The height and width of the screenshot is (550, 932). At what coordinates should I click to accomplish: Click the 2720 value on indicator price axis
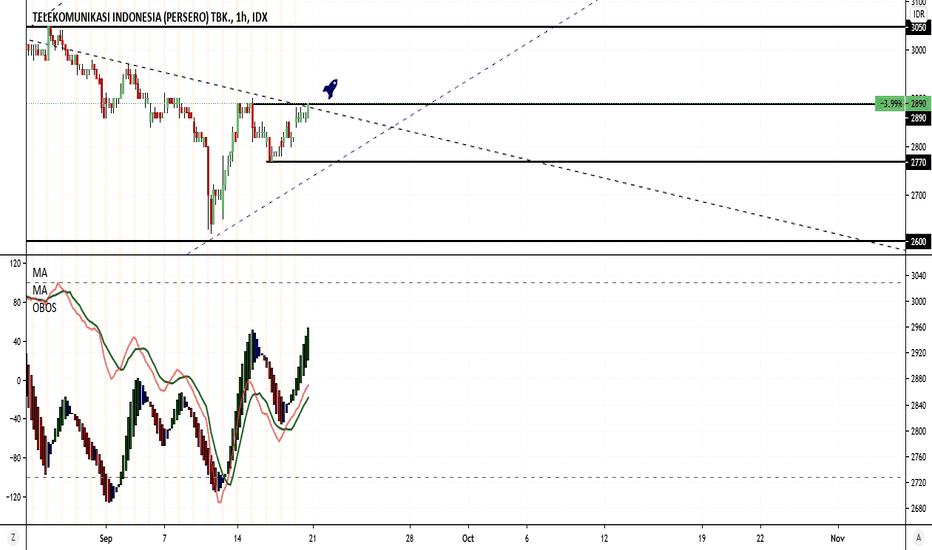[918, 483]
